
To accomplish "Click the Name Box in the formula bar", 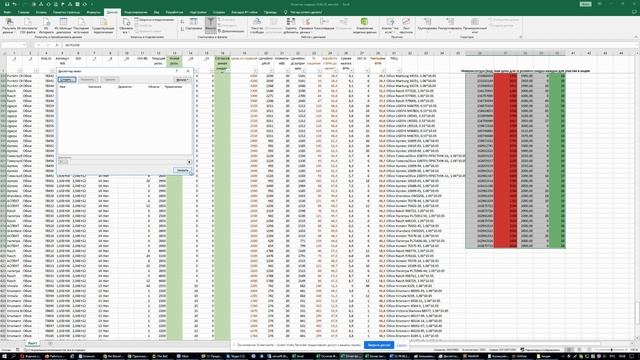I will 14,44.
